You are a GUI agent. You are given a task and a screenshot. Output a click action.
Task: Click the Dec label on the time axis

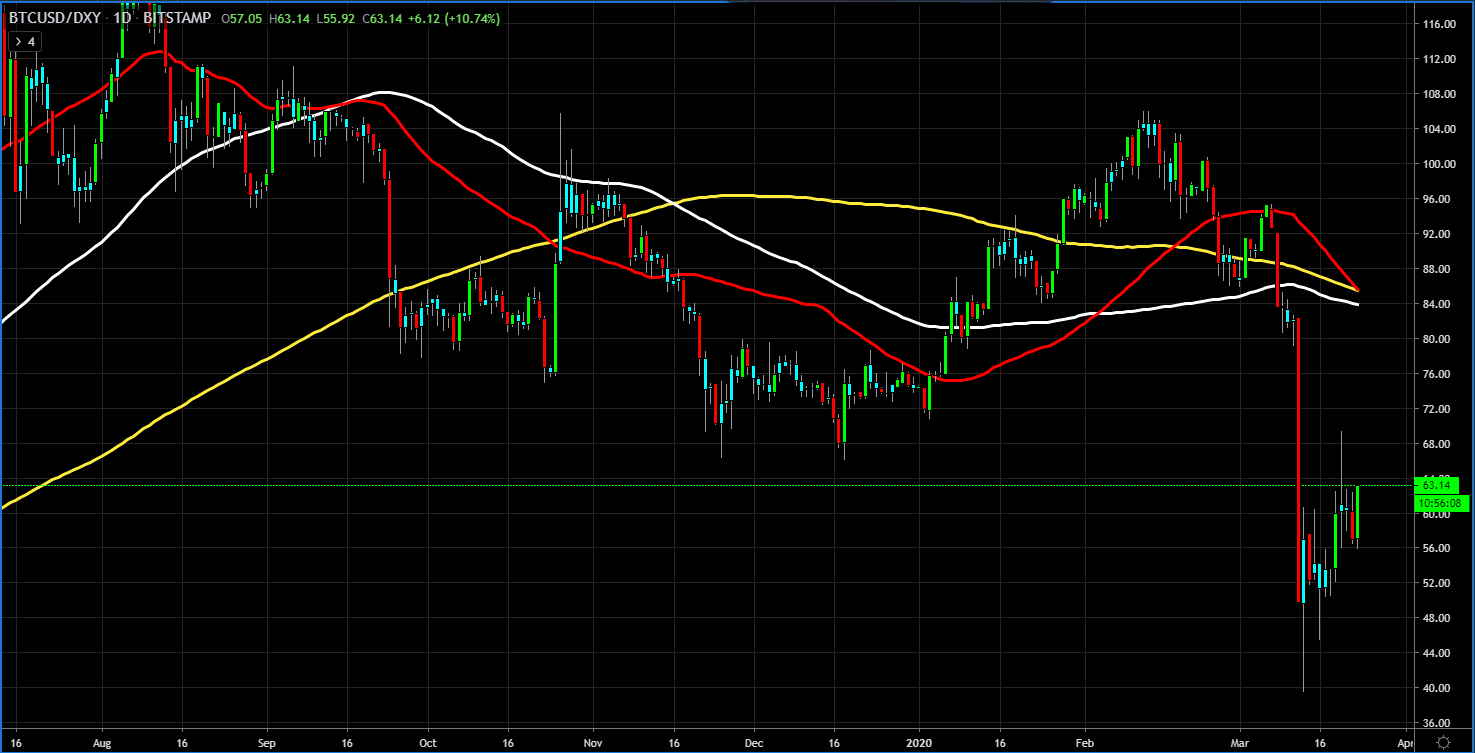click(755, 744)
